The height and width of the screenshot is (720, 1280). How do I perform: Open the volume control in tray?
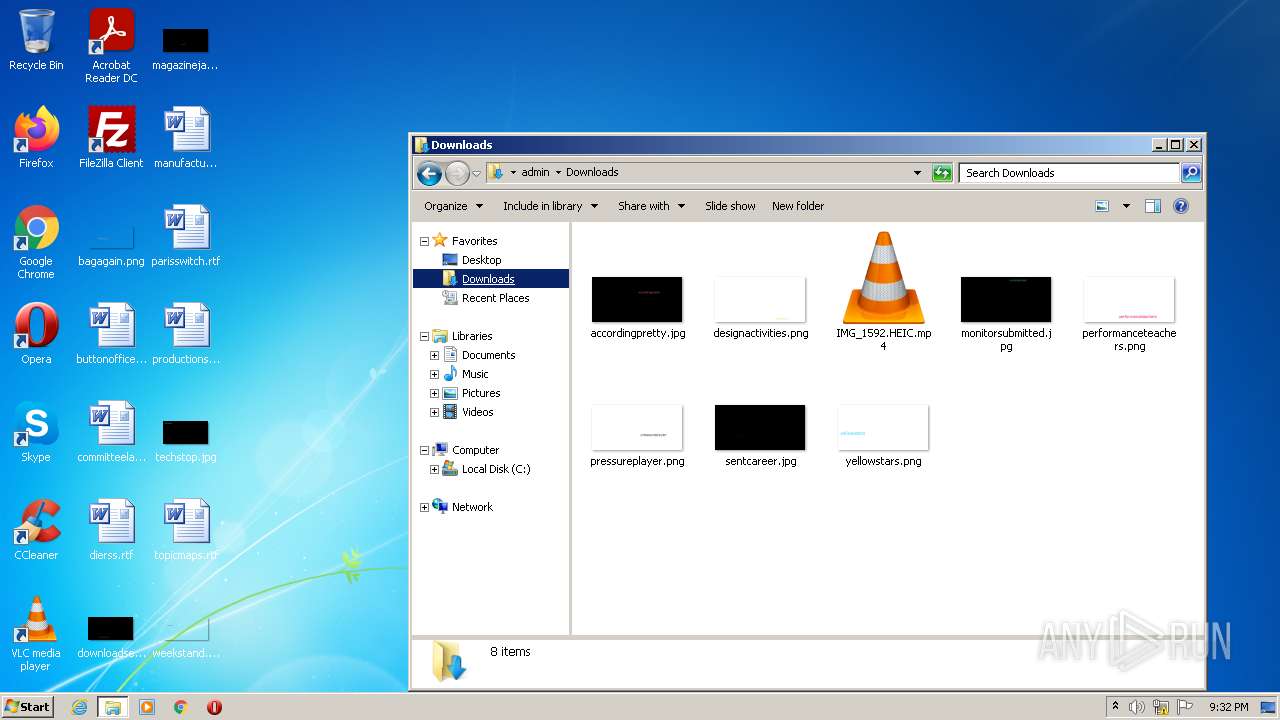pos(1137,707)
